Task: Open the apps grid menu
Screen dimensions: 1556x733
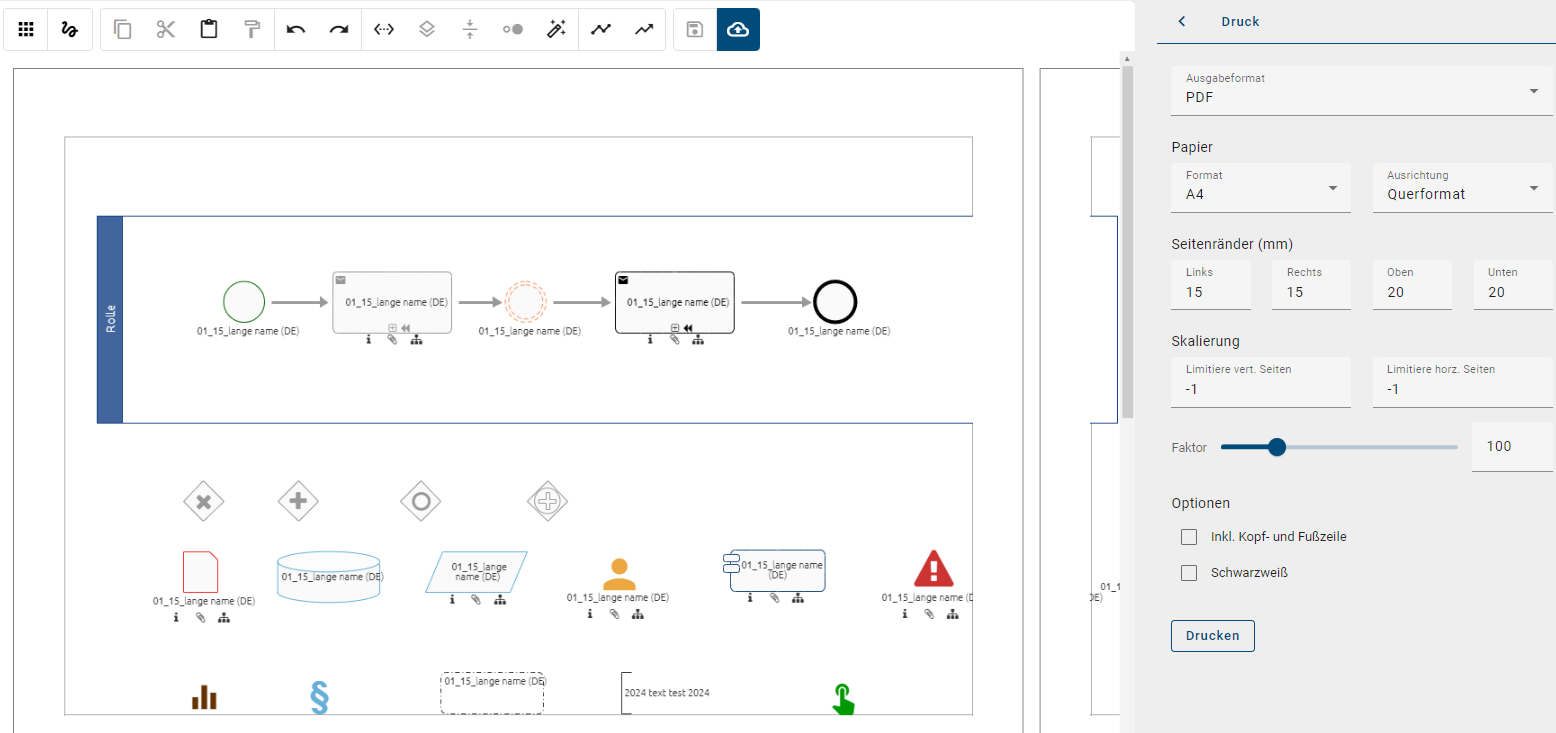Action: point(26,29)
